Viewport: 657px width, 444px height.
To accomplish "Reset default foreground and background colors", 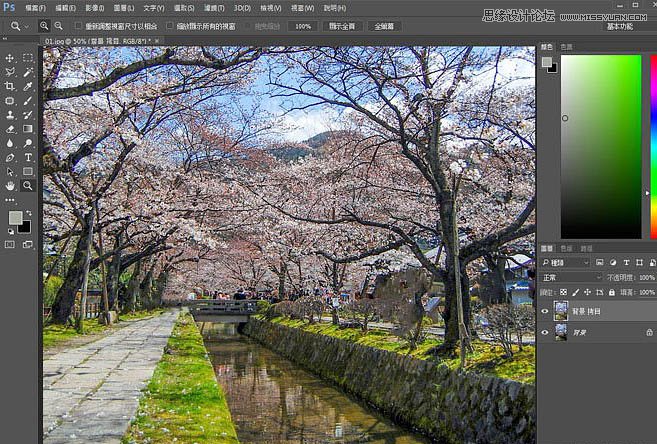I will tap(10, 231).
